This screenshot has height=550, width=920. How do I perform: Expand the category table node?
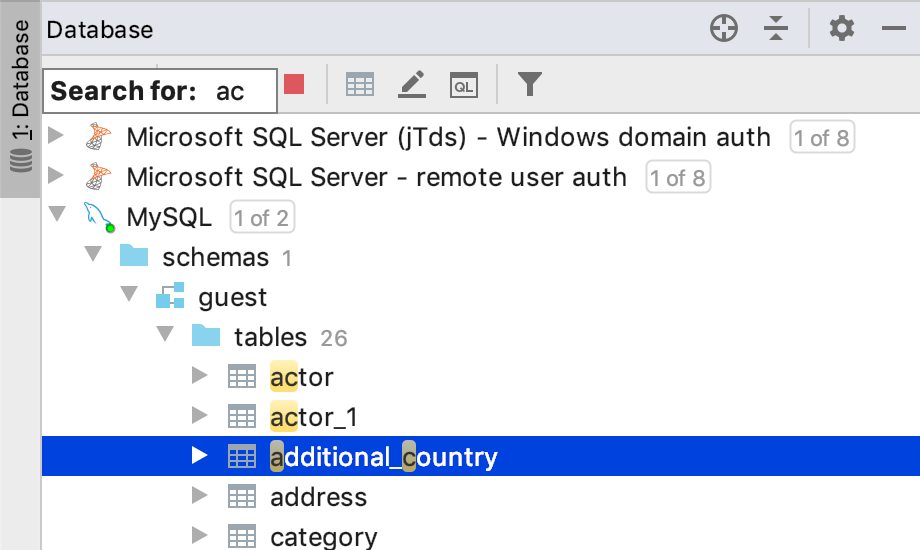pos(199,535)
